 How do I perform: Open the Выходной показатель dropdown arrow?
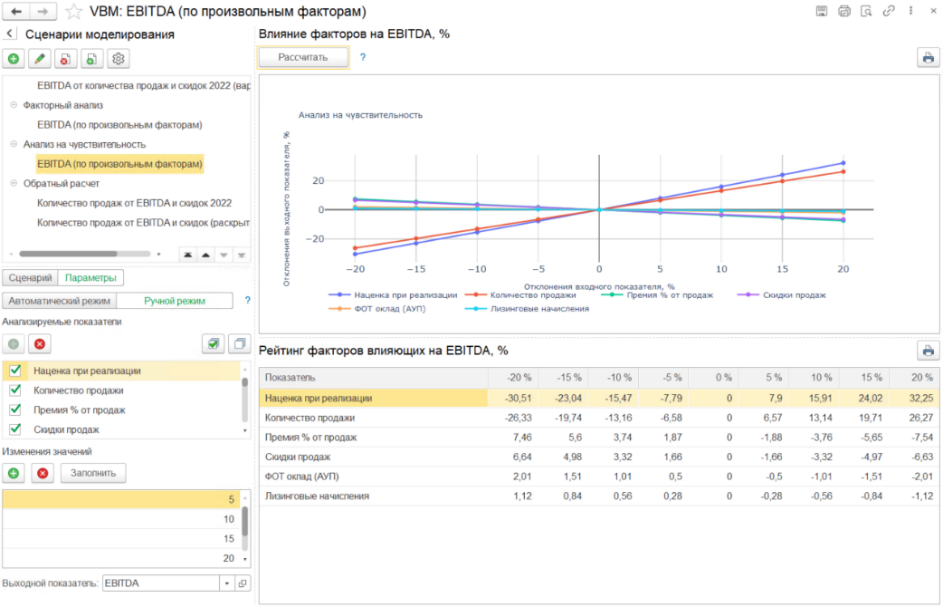[227, 584]
